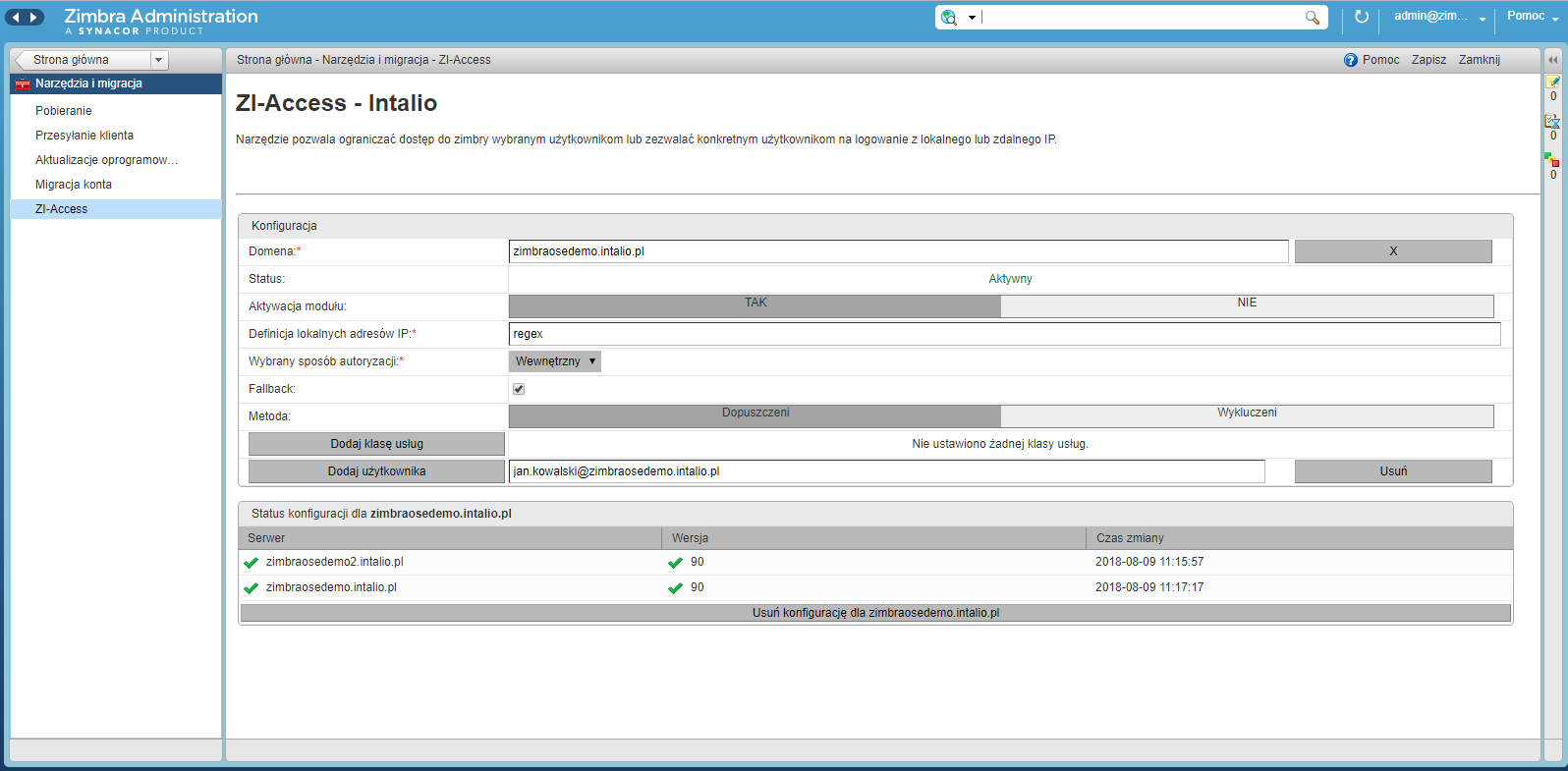Screen dimensions: 1568x771
Task: Click the refresh icon in header
Action: click(x=1362, y=17)
